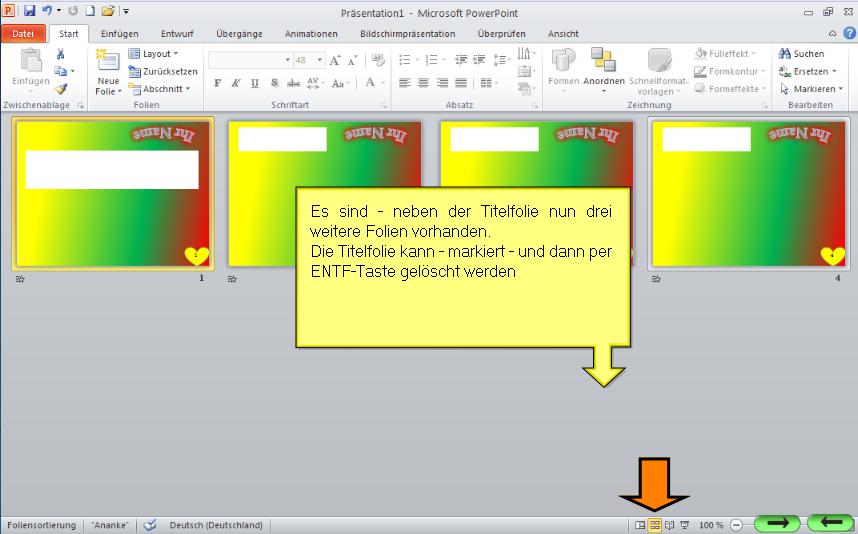Click the 100 % zoom level

tap(711, 524)
